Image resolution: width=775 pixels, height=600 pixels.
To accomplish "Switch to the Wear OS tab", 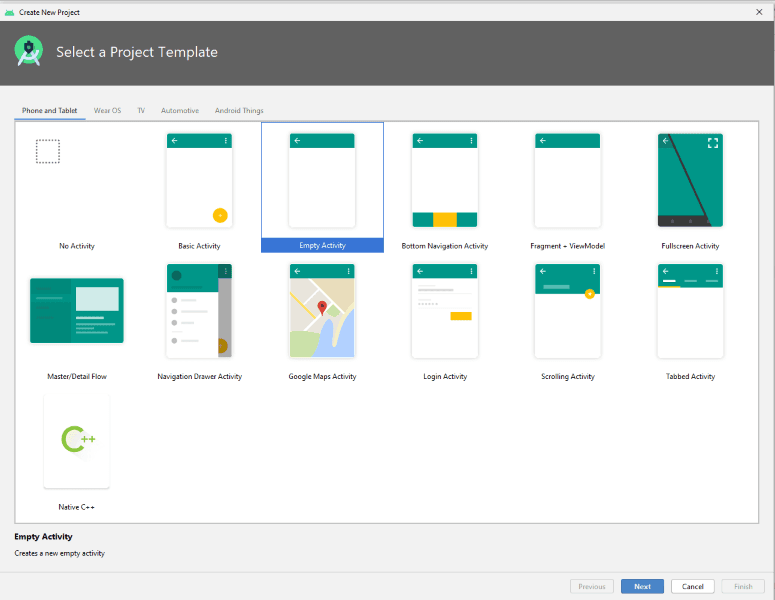I will 107,111.
